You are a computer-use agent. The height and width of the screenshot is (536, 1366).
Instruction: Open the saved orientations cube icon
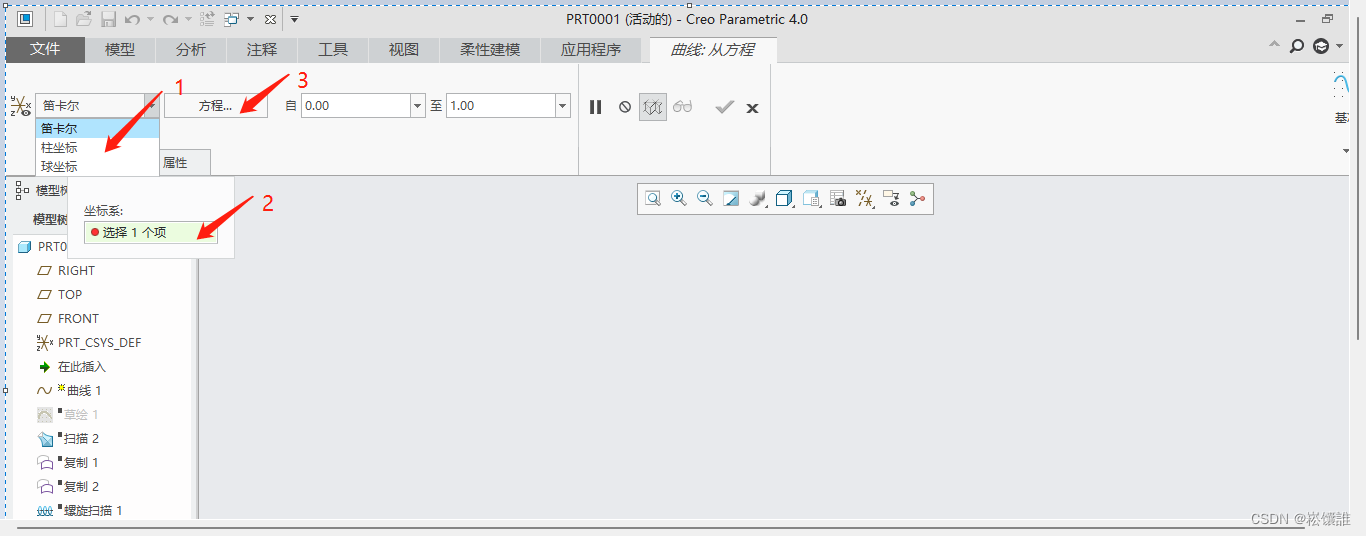pyautogui.click(x=784, y=199)
